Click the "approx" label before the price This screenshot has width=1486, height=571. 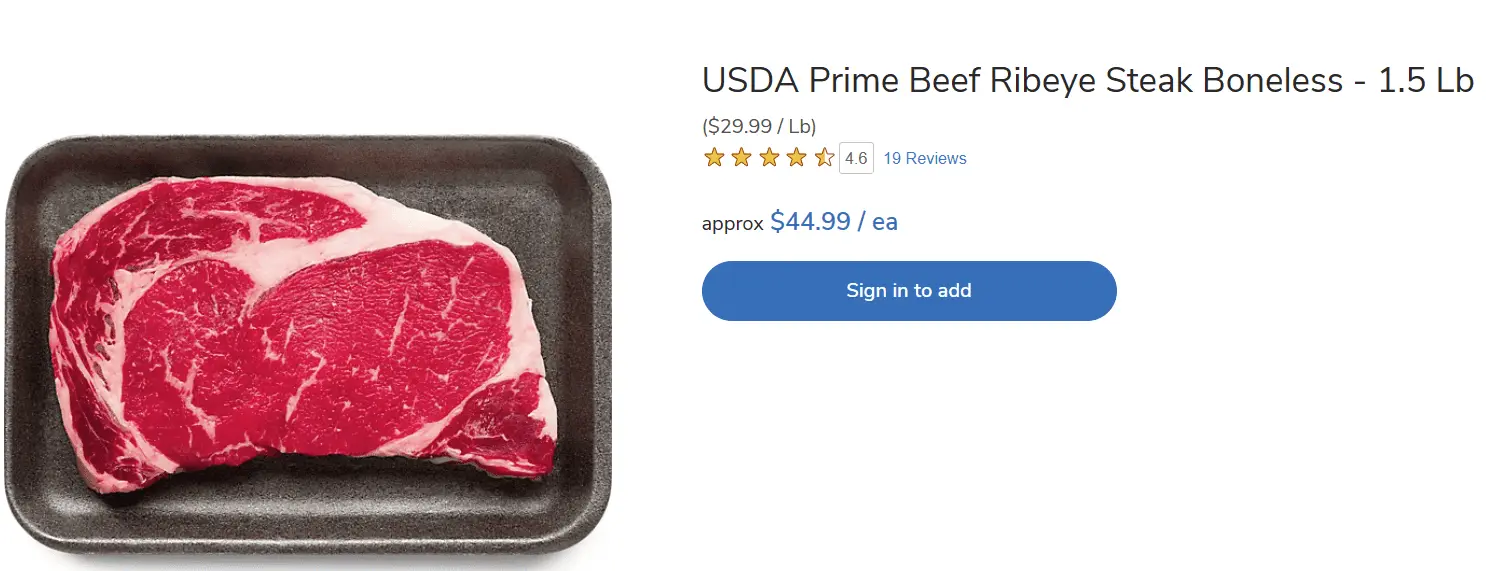(x=732, y=224)
